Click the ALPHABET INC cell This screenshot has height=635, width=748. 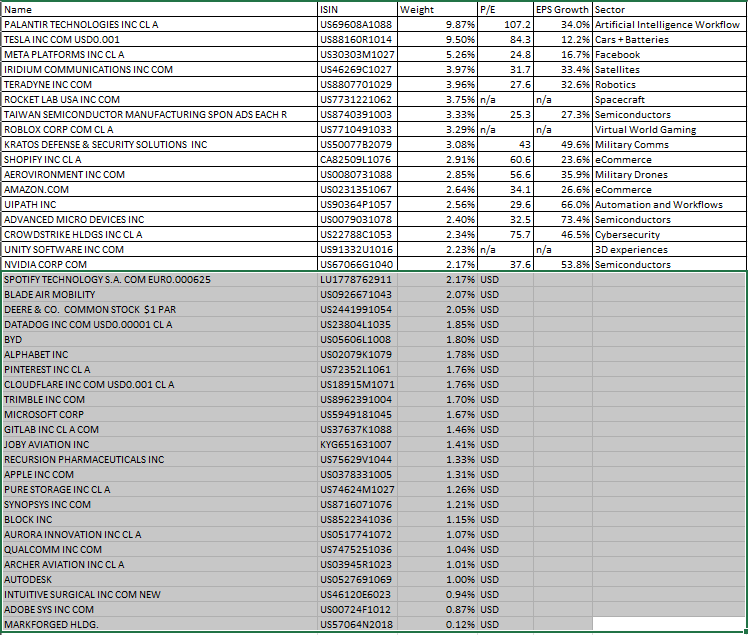(159, 354)
